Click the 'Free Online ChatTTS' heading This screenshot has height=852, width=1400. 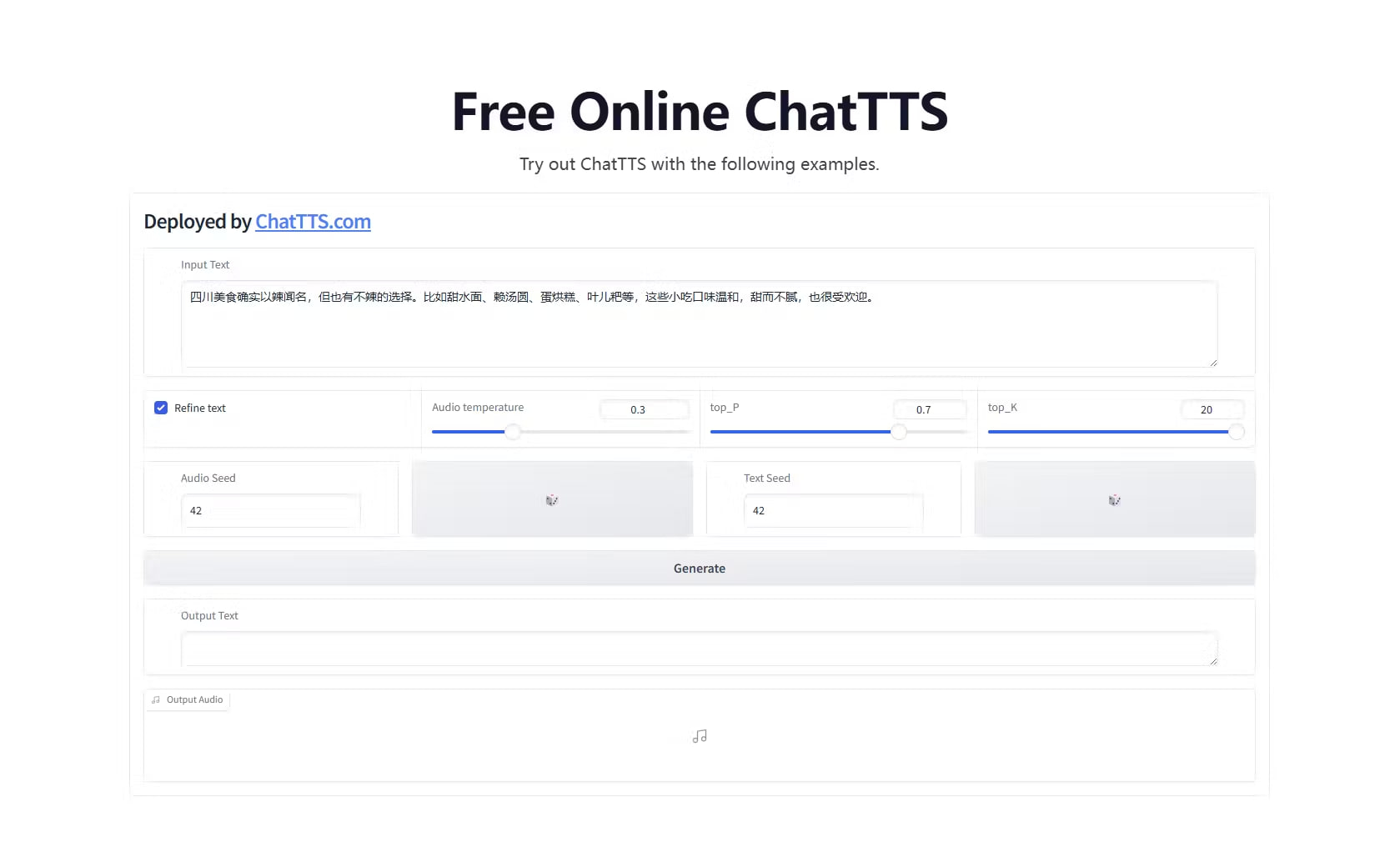pyautogui.click(x=700, y=112)
